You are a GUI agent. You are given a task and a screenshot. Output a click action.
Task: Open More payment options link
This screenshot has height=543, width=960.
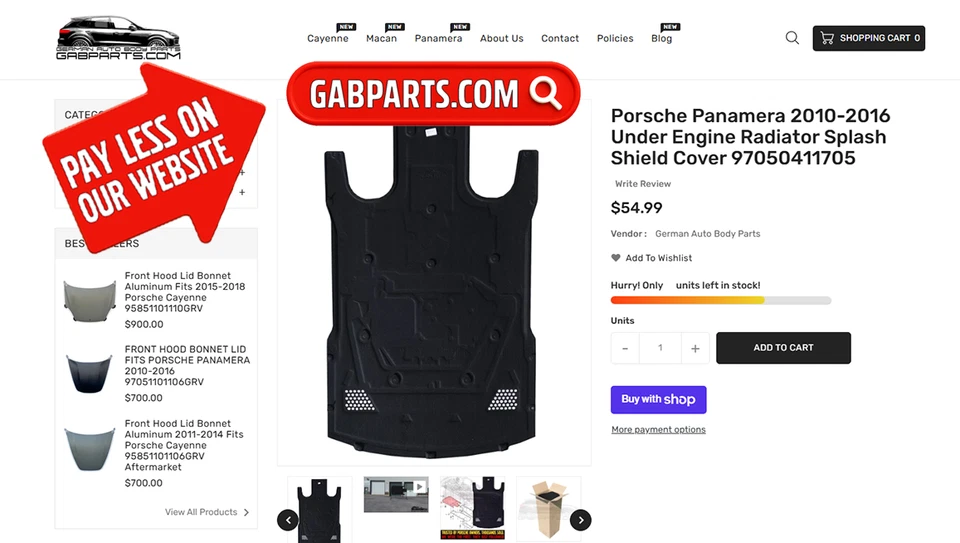(658, 430)
